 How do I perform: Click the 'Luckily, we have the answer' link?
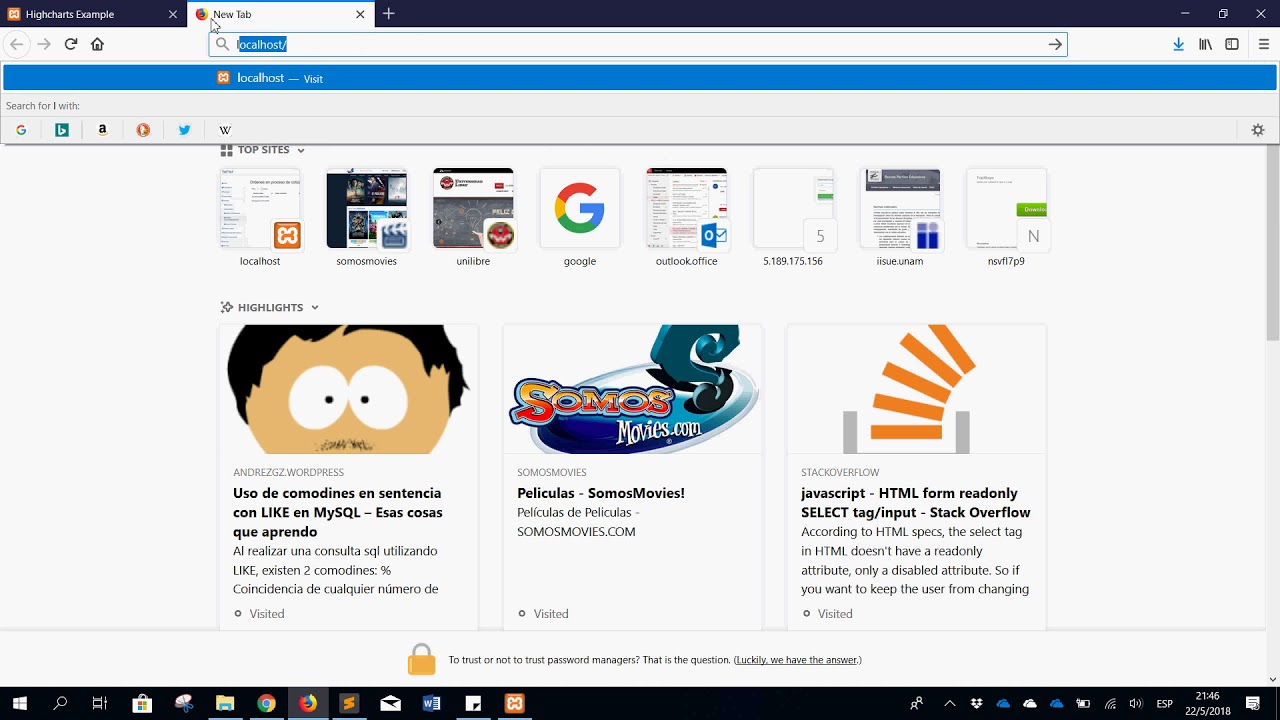tap(797, 660)
